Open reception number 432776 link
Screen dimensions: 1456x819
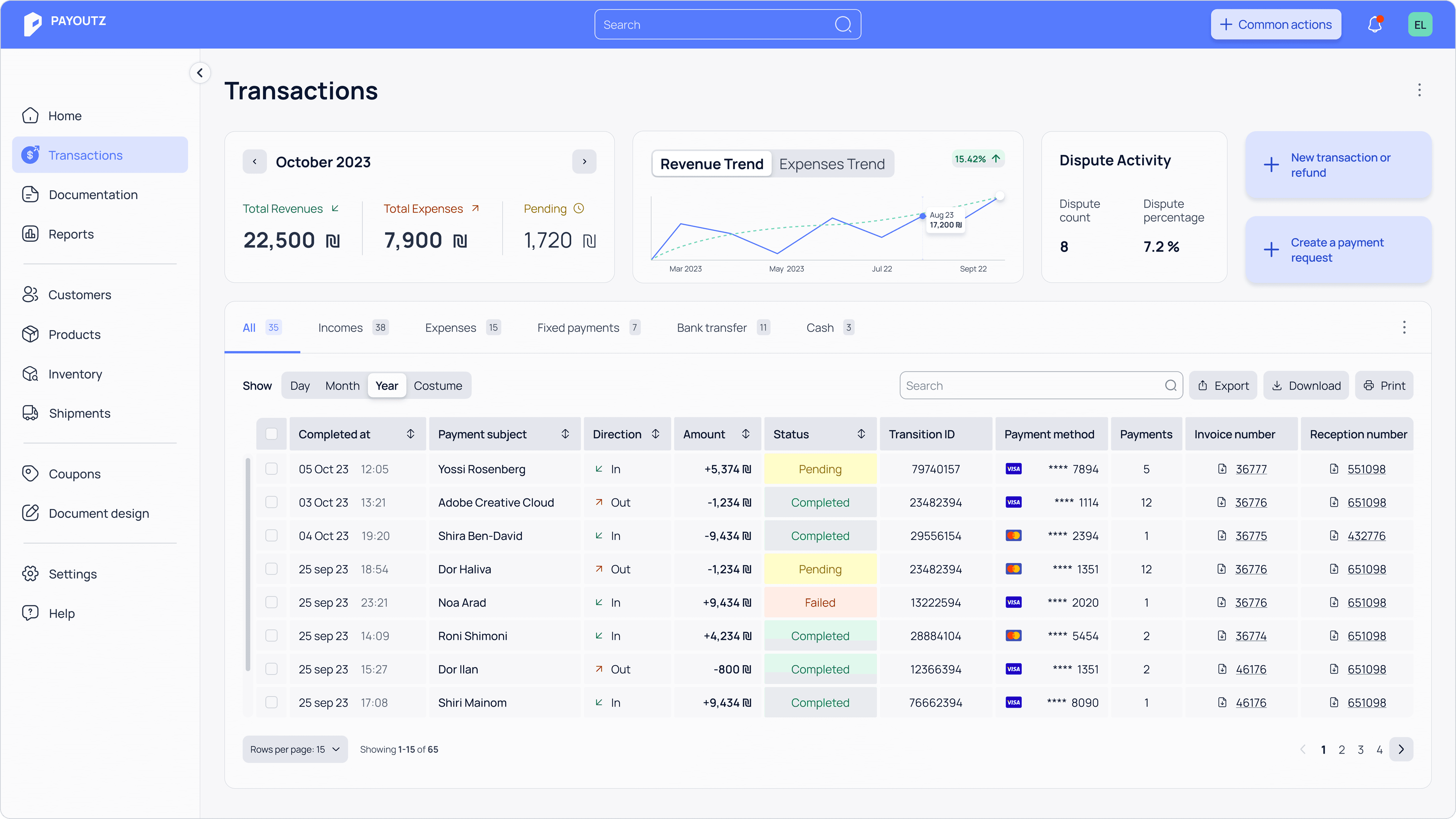point(1366,535)
